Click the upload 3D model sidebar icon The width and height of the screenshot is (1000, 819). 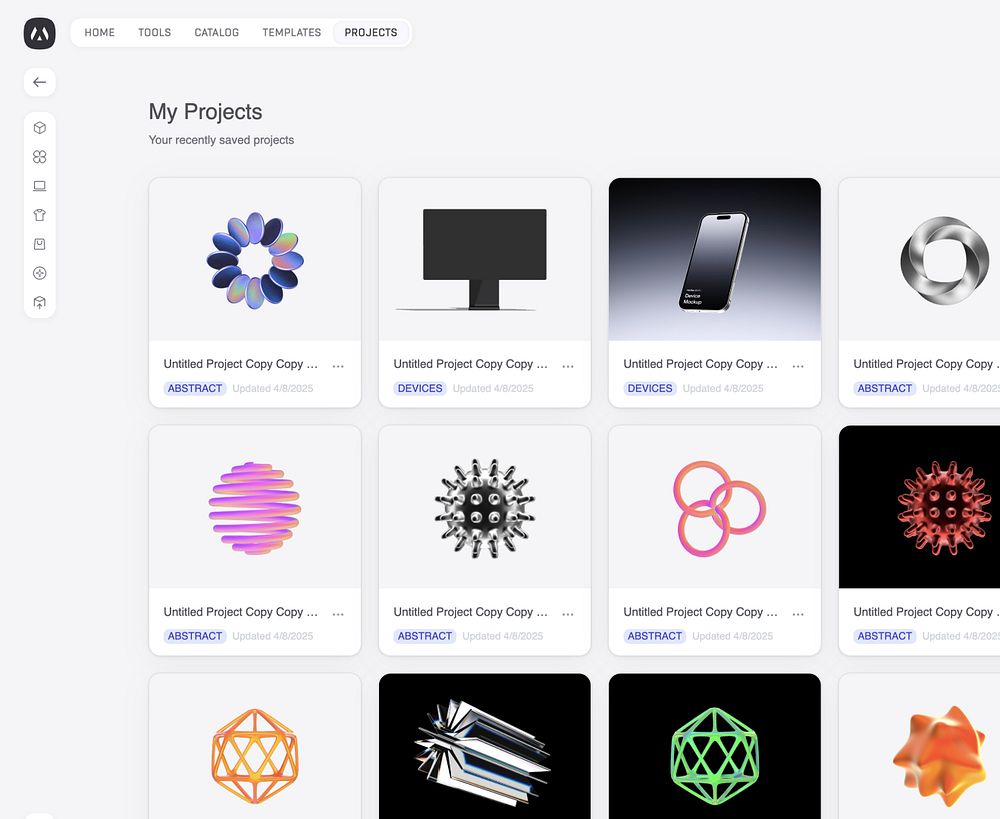click(40, 302)
